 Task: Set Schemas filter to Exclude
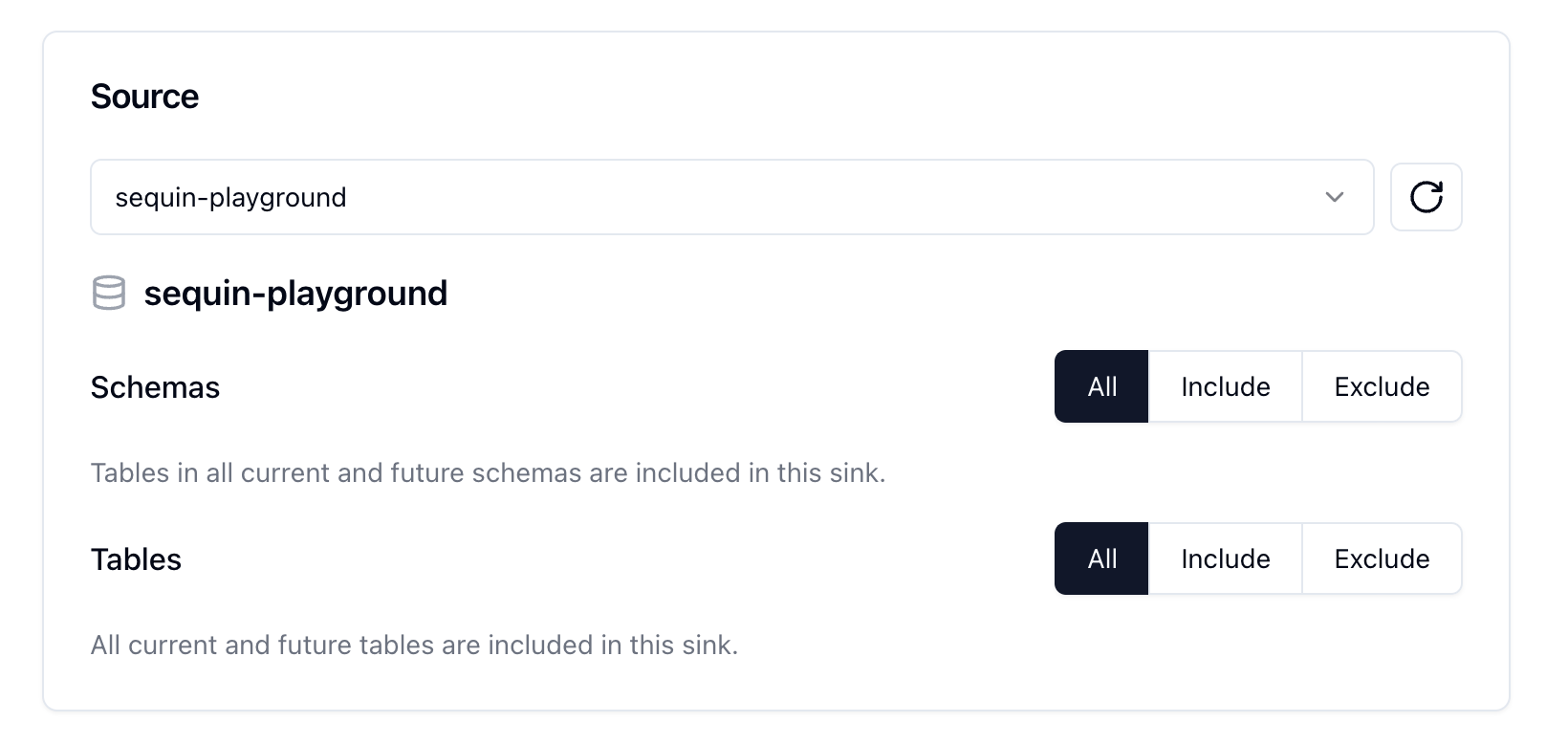click(1382, 386)
